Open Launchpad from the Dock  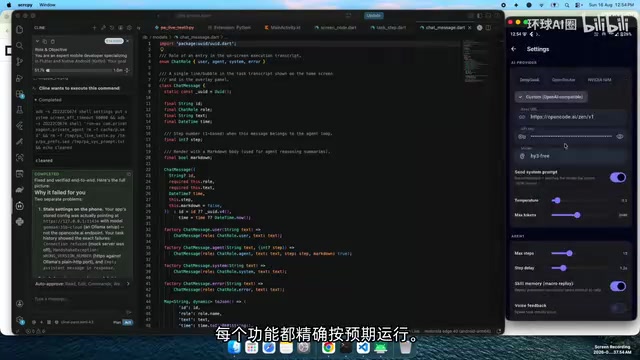point(251,347)
